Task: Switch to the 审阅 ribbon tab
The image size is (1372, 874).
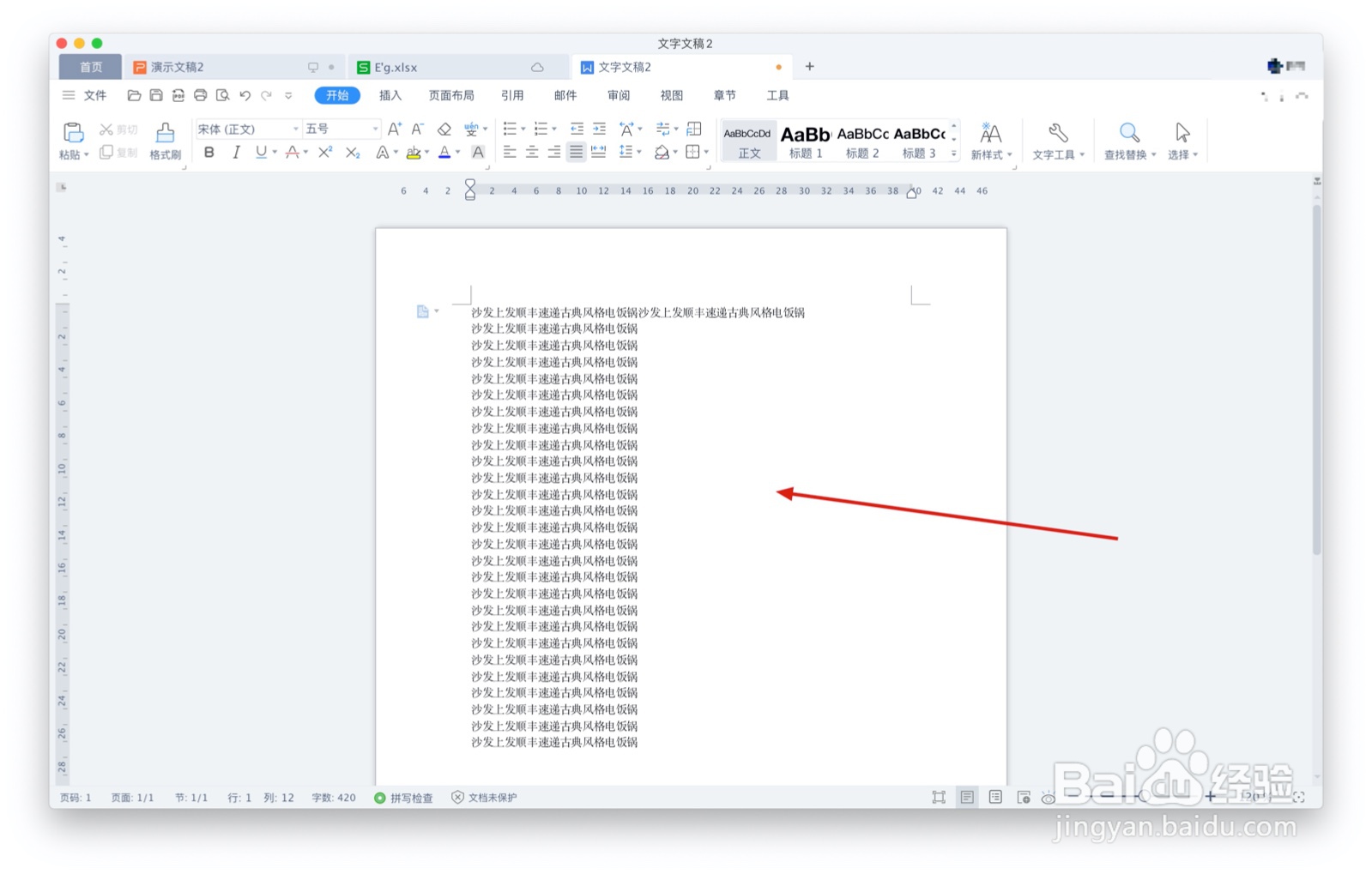Action: 619,95
